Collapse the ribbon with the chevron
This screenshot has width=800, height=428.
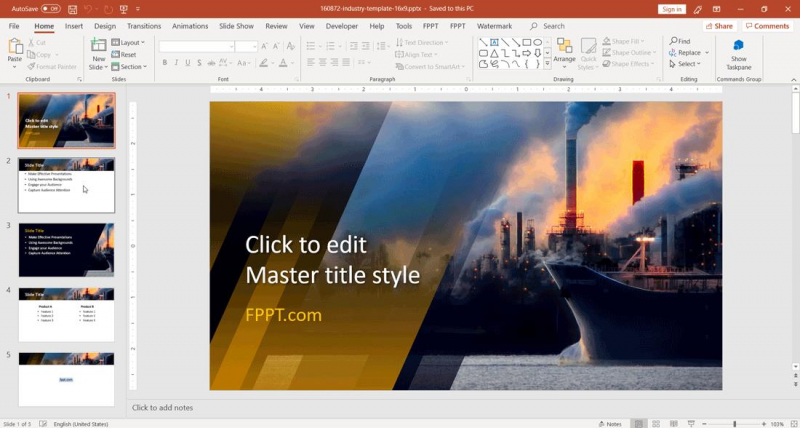click(x=794, y=80)
